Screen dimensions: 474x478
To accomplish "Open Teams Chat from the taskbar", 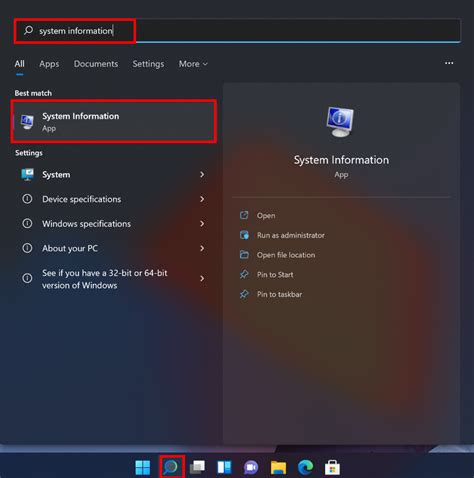I will (251, 467).
